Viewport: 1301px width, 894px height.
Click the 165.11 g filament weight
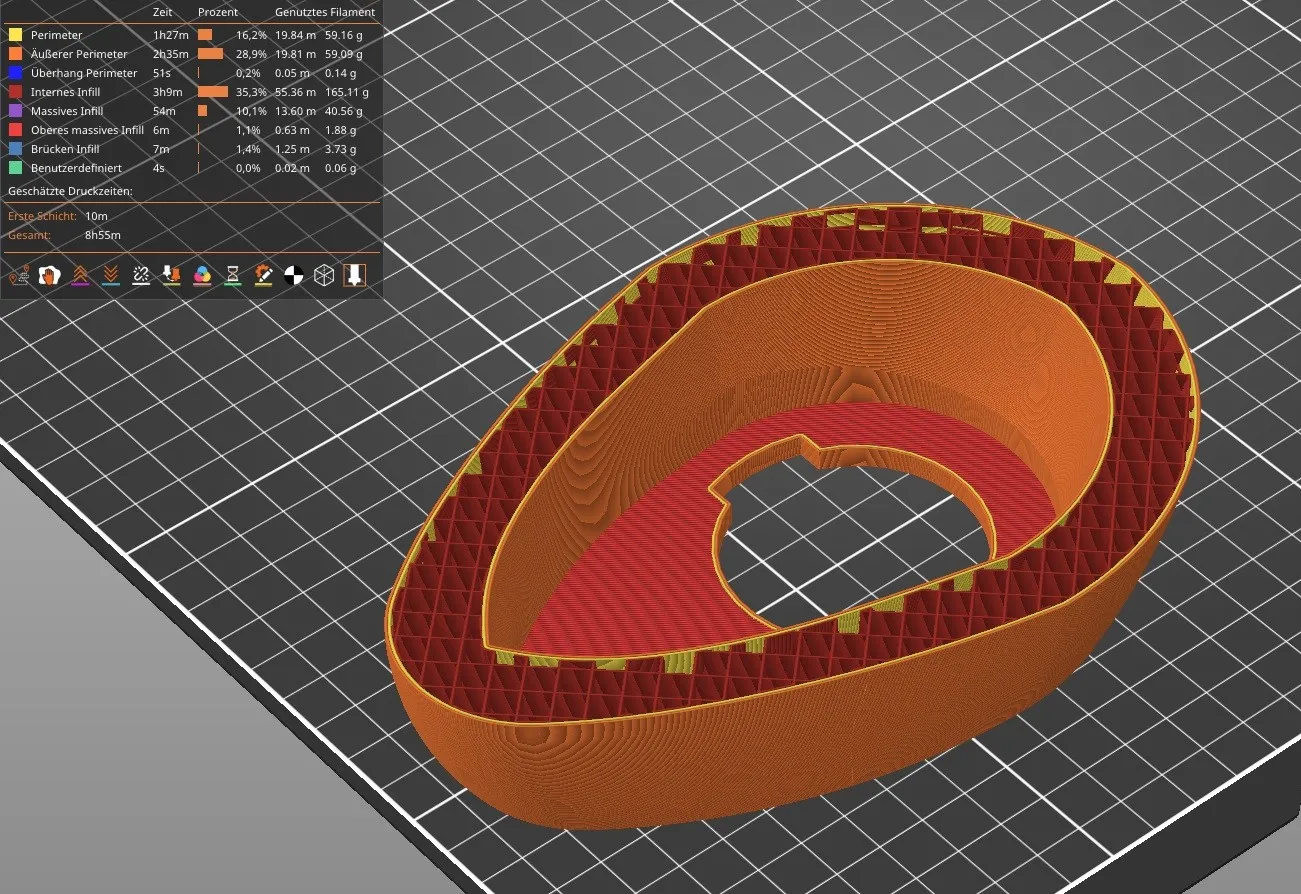[x=347, y=92]
